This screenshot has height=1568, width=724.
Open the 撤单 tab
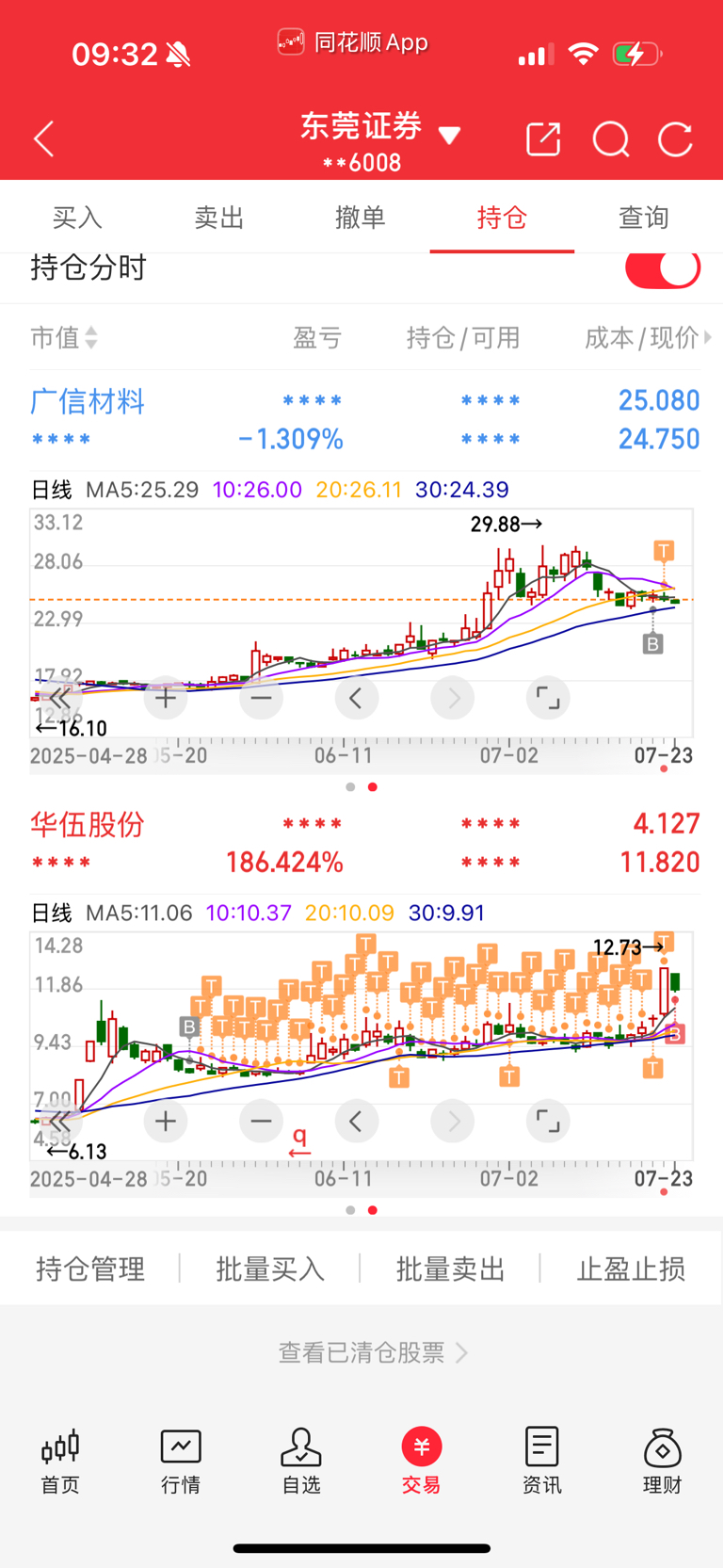[361, 218]
